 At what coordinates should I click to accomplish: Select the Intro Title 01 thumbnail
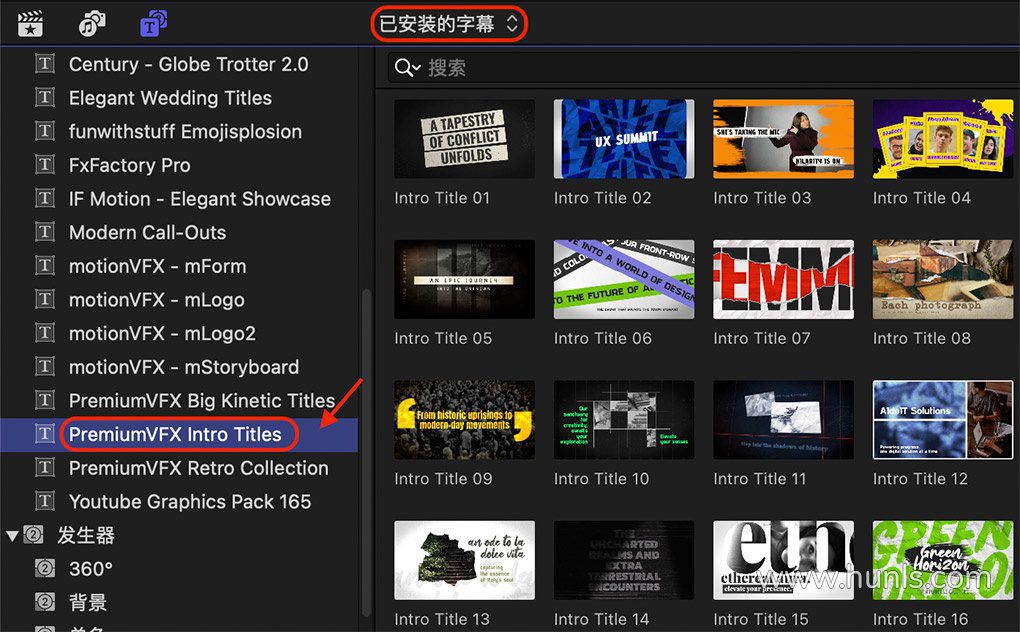(x=464, y=138)
